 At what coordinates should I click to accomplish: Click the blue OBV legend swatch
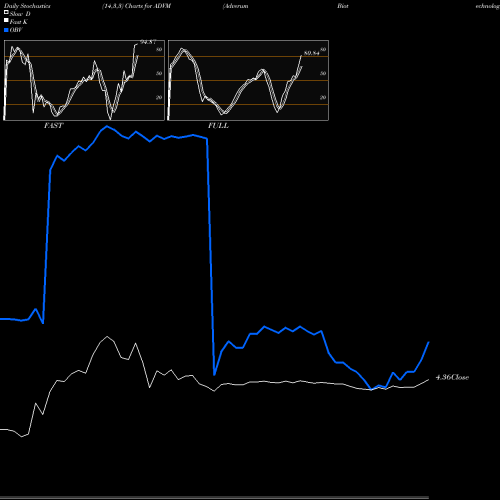pos(6,30)
